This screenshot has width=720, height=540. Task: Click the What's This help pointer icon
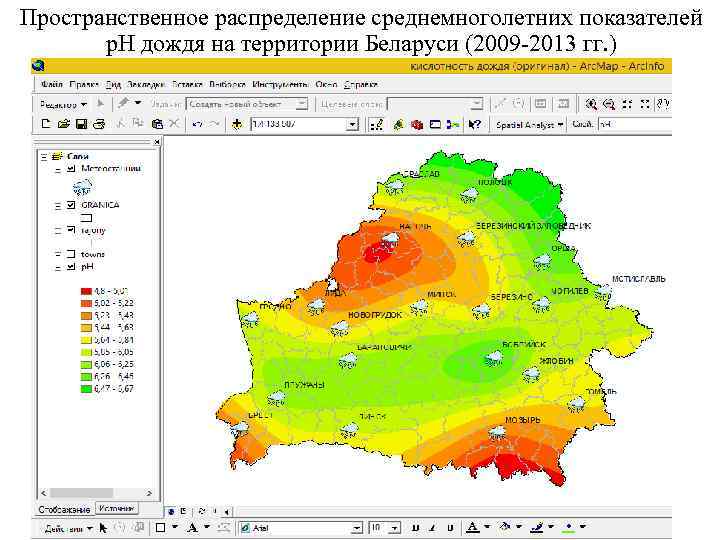click(474, 124)
